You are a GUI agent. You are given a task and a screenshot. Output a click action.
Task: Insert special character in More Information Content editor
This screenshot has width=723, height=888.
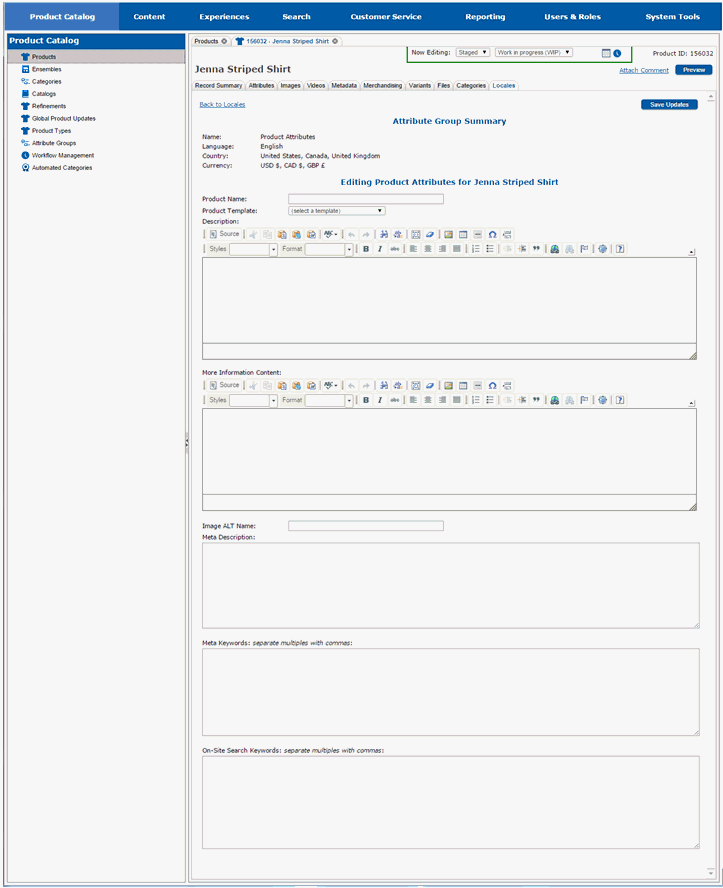coord(492,386)
